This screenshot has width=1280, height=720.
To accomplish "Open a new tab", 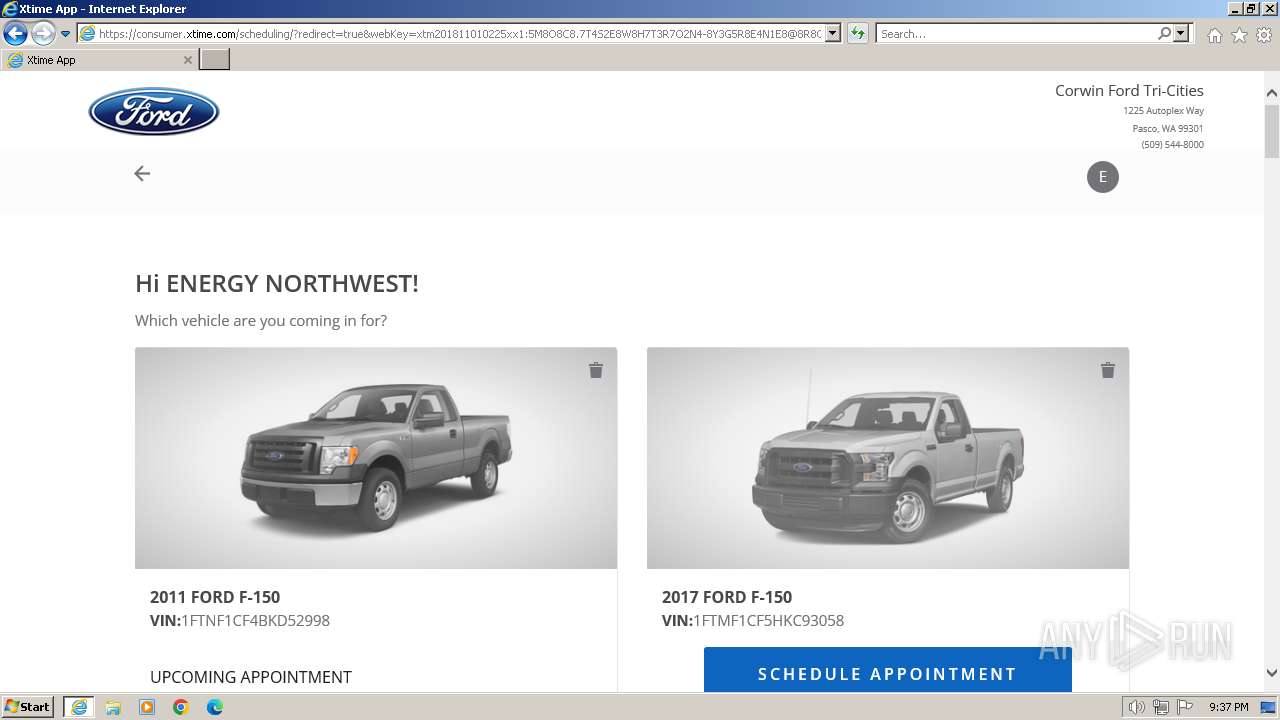I will tap(215, 60).
